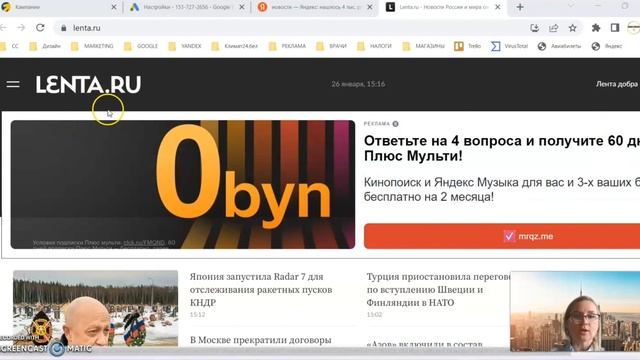Select the Lenta.ru tab
Image resolution: width=640 pixels, height=360 pixels.
[x=443, y=7]
